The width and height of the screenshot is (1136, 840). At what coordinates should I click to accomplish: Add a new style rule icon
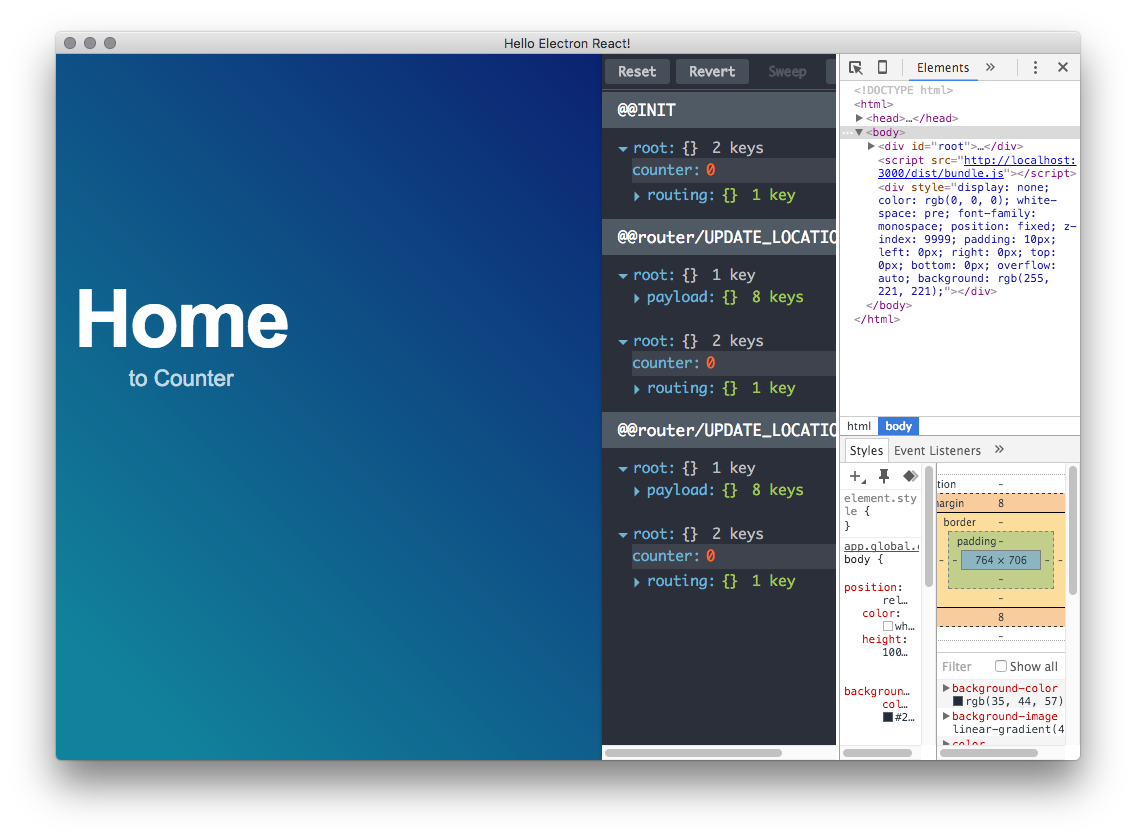click(x=857, y=476)
